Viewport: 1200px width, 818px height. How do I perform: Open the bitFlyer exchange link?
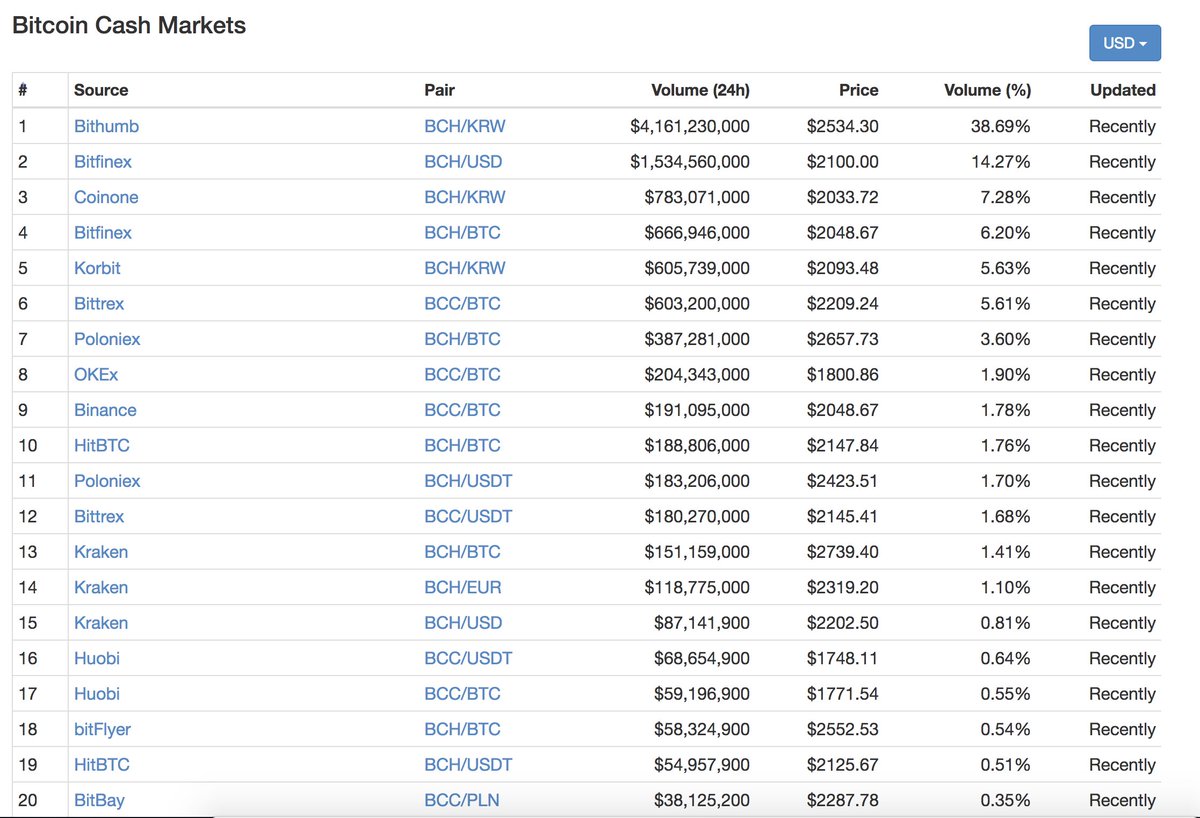click(102, 729)
